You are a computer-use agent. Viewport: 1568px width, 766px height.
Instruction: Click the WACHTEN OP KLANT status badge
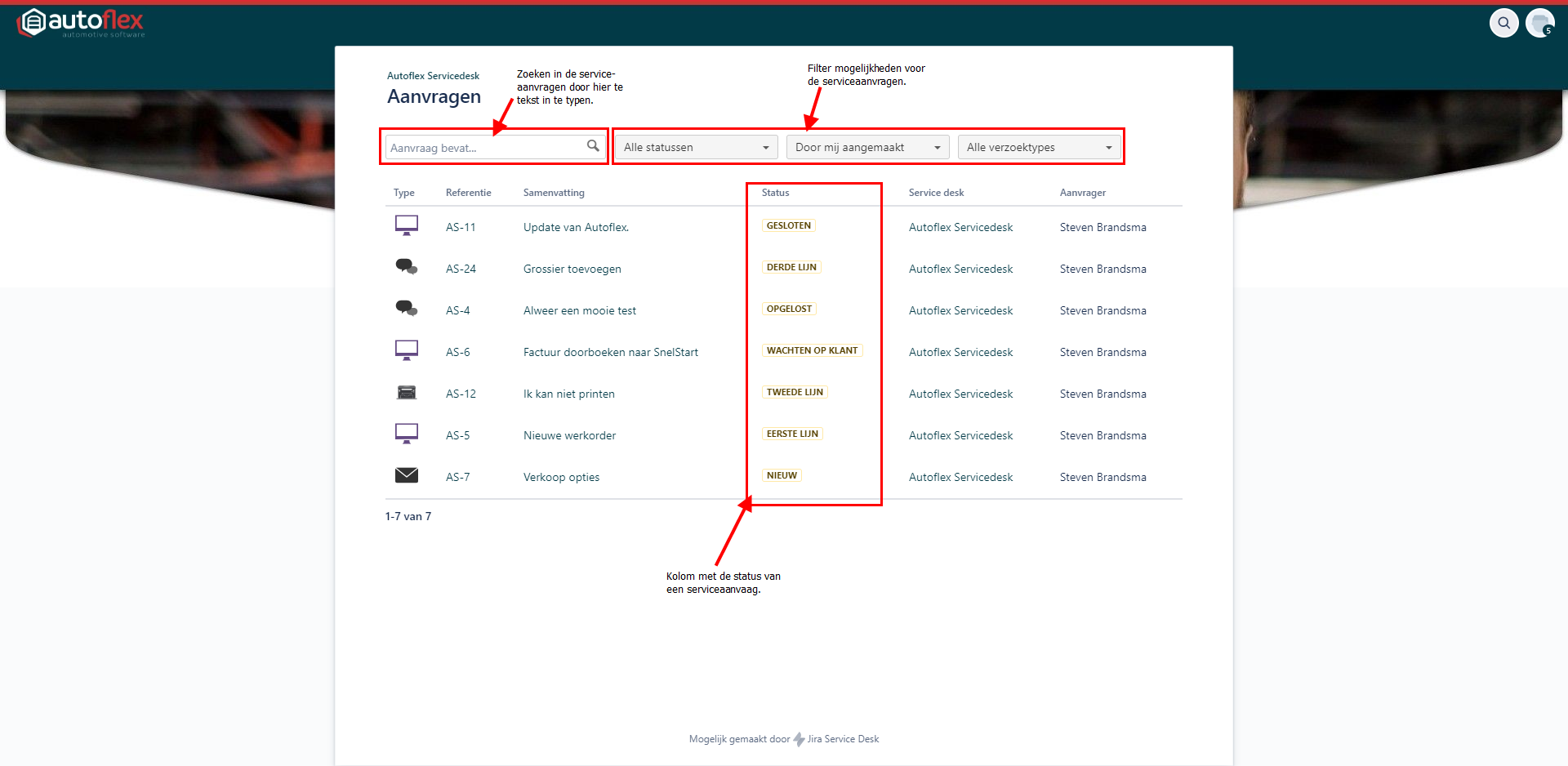click(812, 351)
